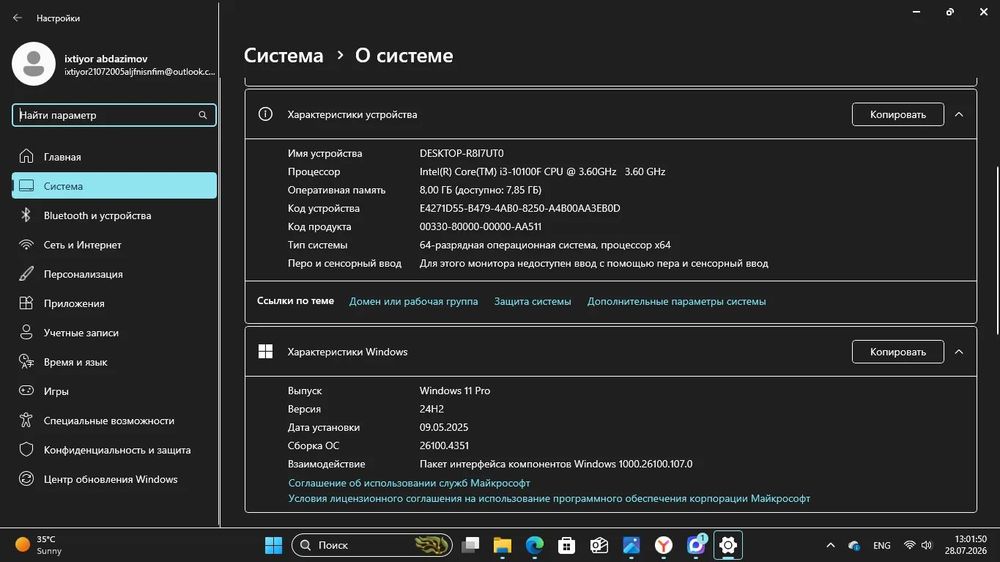
Task: Select product code 00330-80000-00000-AA511
Action: point(480,226)
